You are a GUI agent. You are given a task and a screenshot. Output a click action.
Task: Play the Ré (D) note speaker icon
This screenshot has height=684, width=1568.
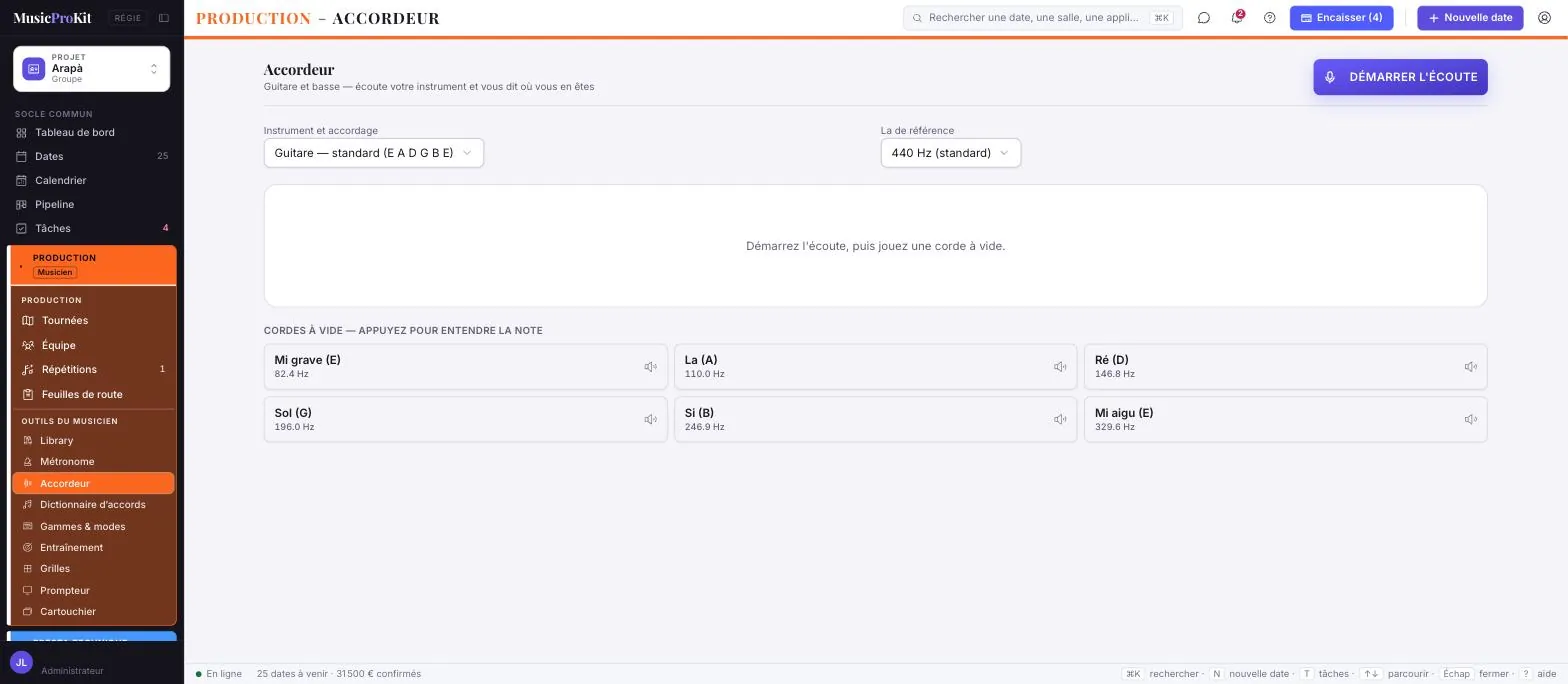pos(1470,367)
